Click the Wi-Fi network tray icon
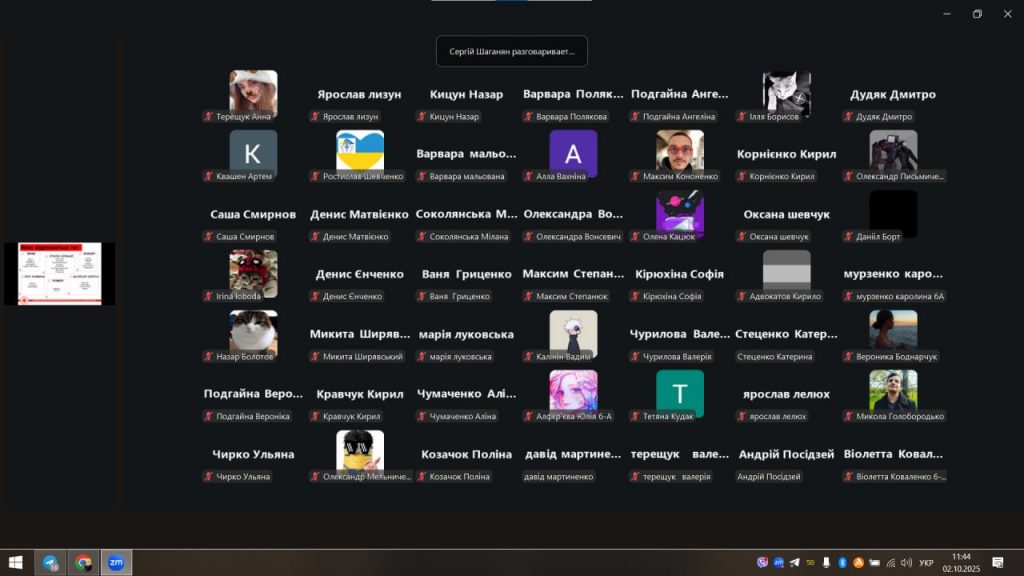The image size is (1024, 576). [x=892, y=562]
